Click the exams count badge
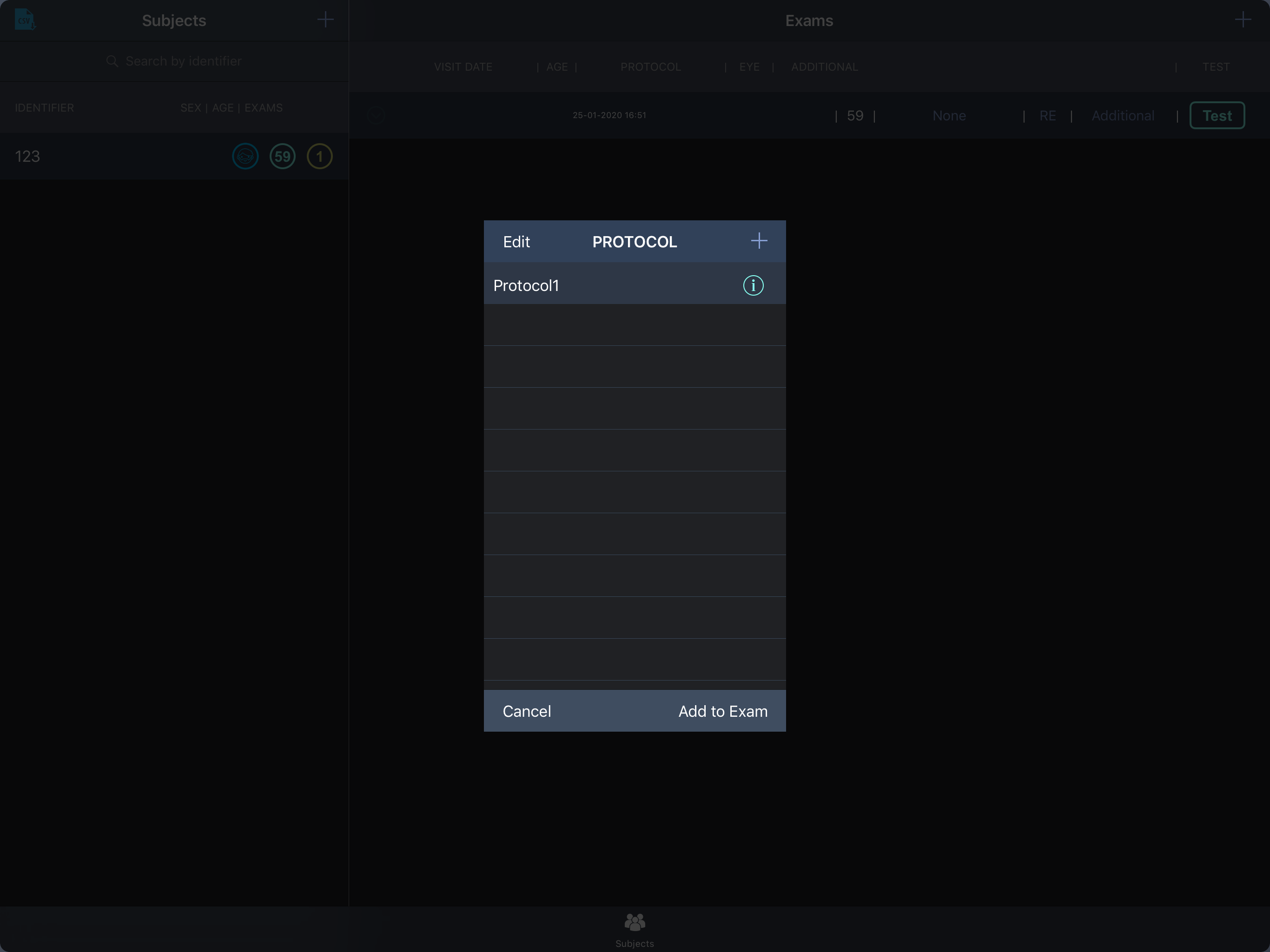Image resolution: width=1270 pixels, height=952 pixels. 319,156
